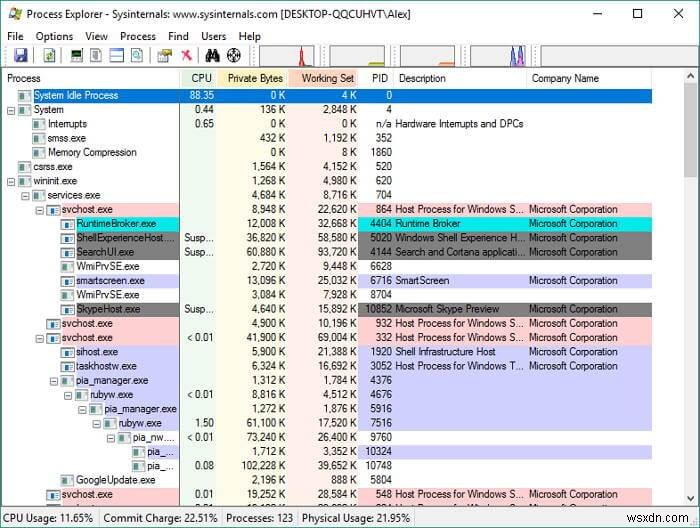700x528 pixels.
Task: Toggle the Show Lower Pane toolbar icon
Action: [117, 55]
